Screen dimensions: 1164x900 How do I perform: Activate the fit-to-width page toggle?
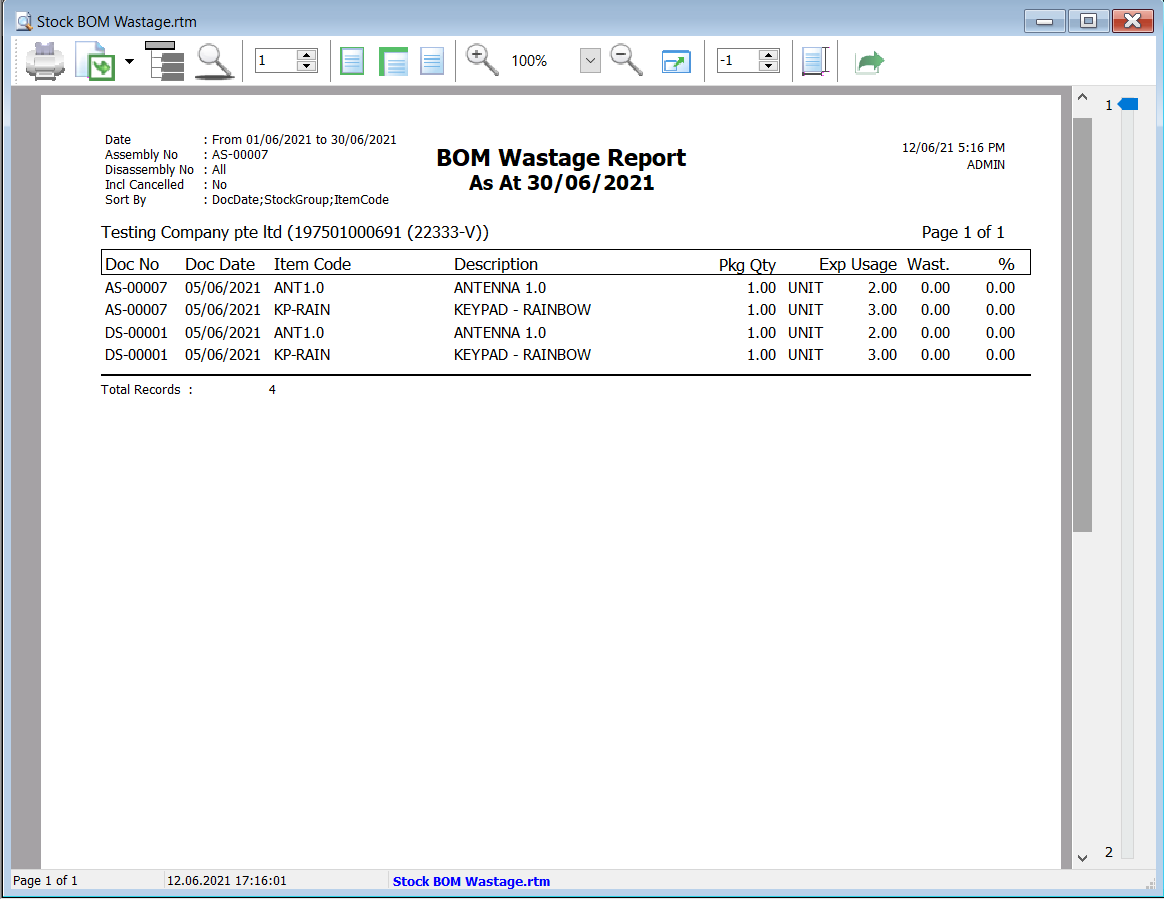coord(431,61)
